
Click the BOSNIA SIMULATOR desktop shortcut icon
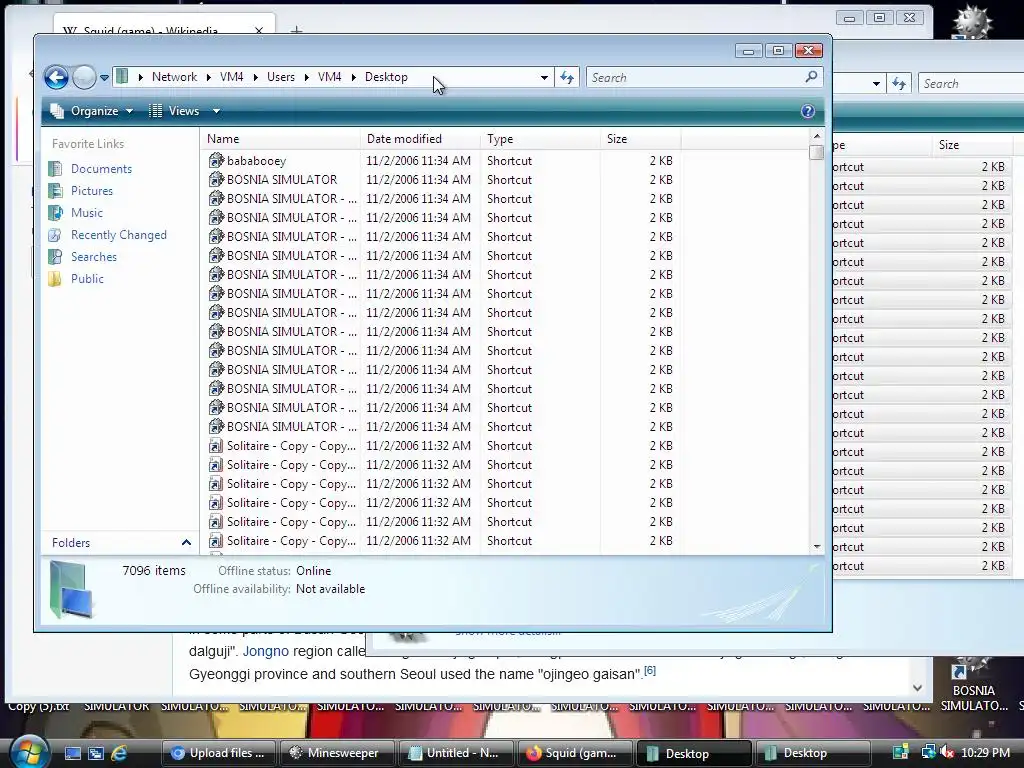point(972,669)
